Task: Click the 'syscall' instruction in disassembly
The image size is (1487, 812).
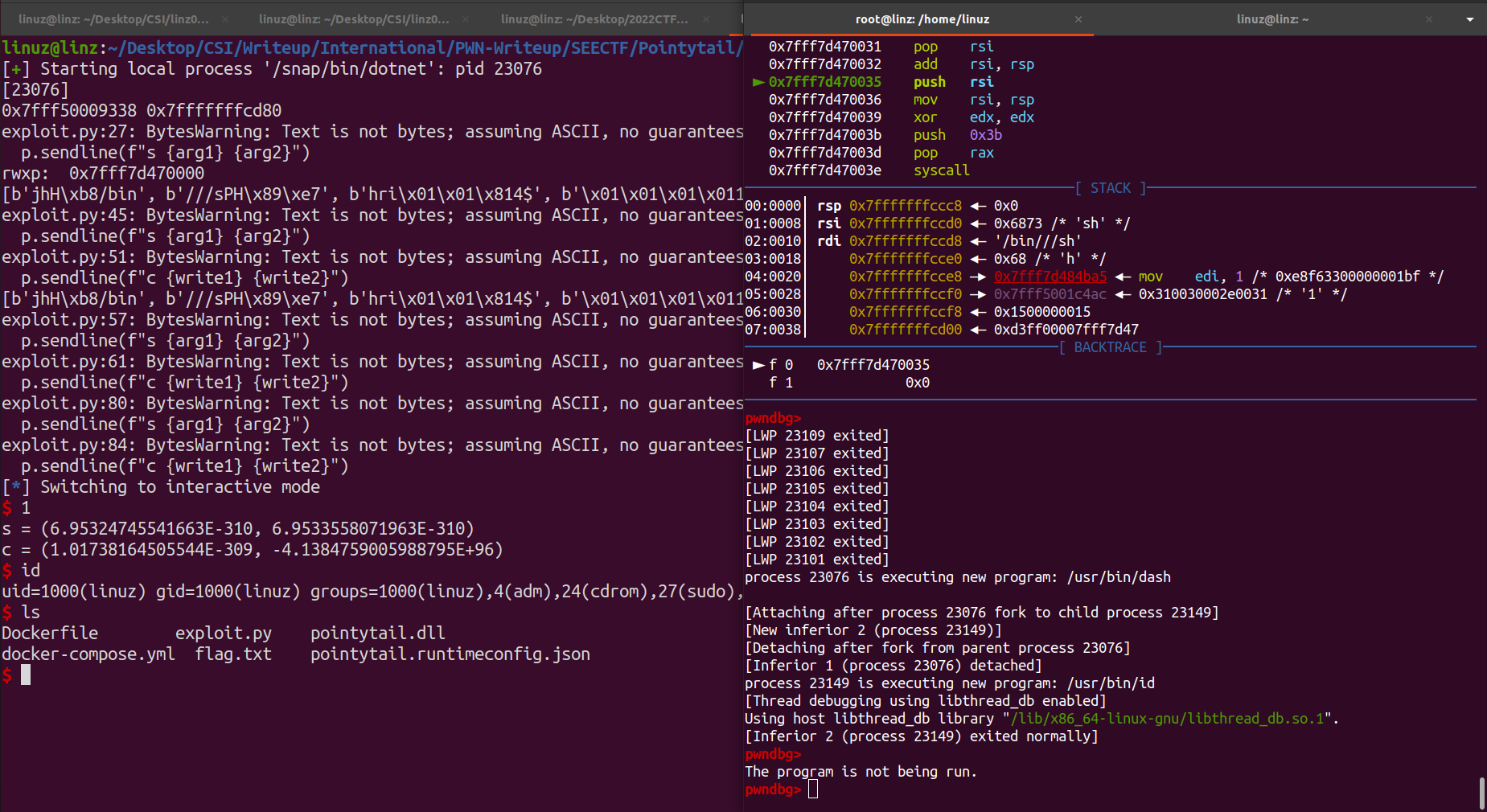Action: tap(941, 170)
